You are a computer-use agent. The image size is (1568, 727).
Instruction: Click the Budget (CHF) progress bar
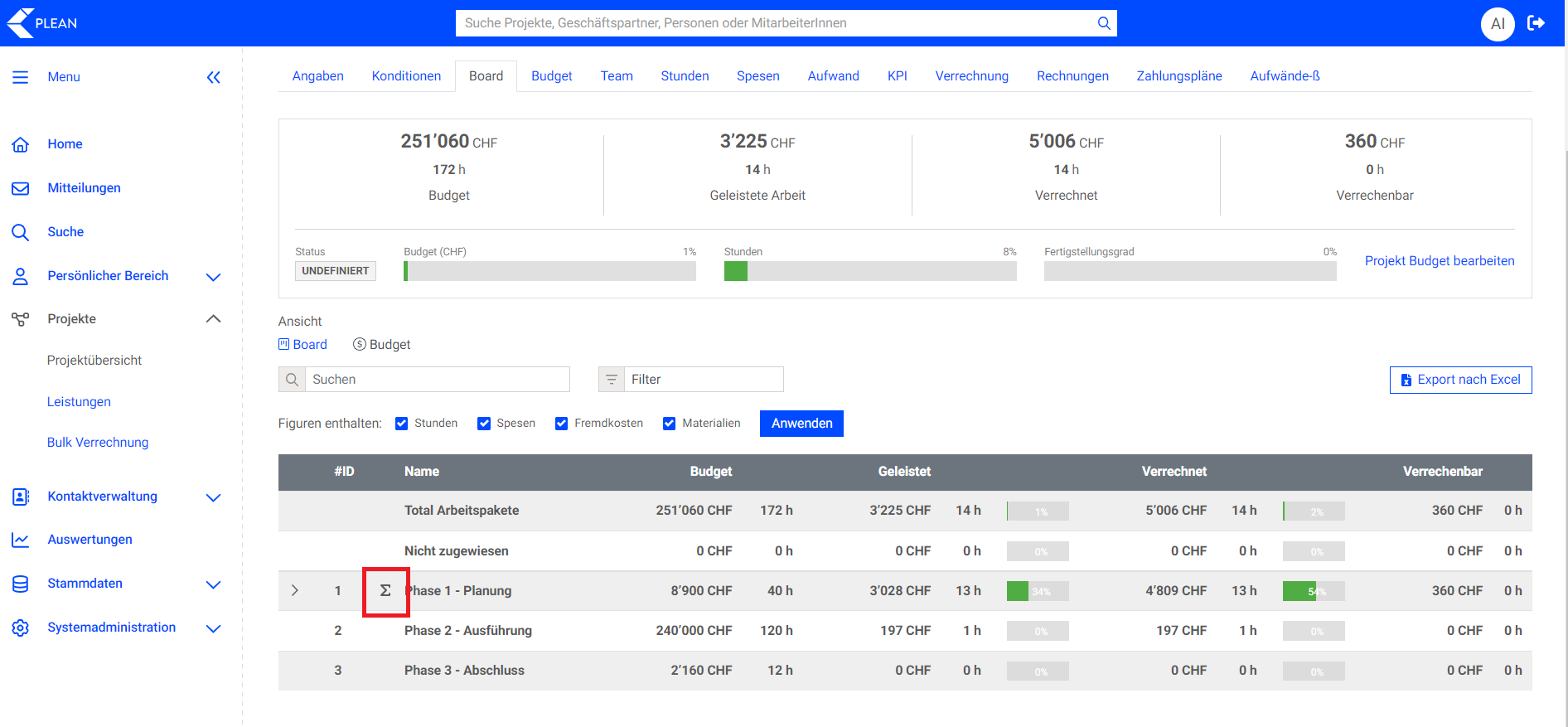click(549, 271)
